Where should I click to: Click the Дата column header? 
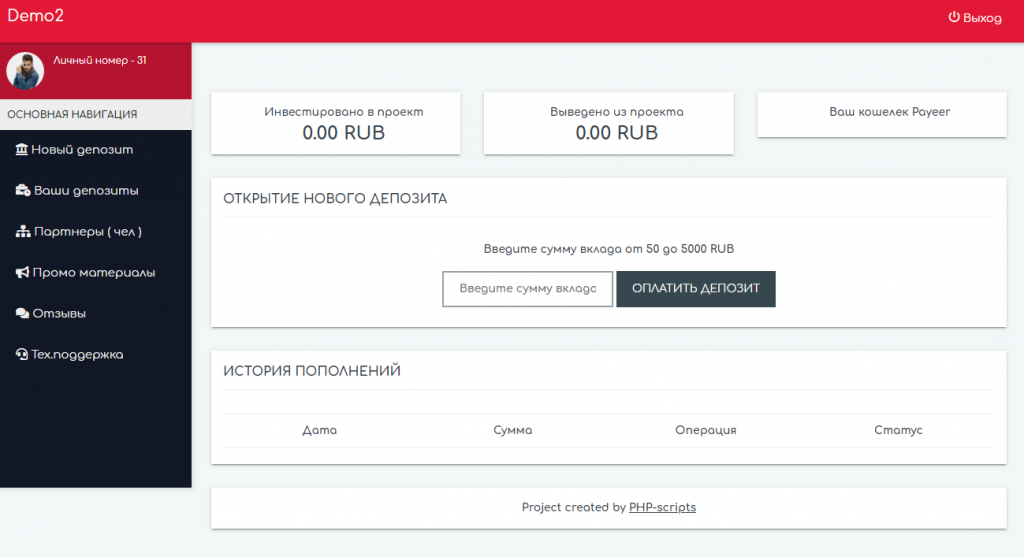319,430
